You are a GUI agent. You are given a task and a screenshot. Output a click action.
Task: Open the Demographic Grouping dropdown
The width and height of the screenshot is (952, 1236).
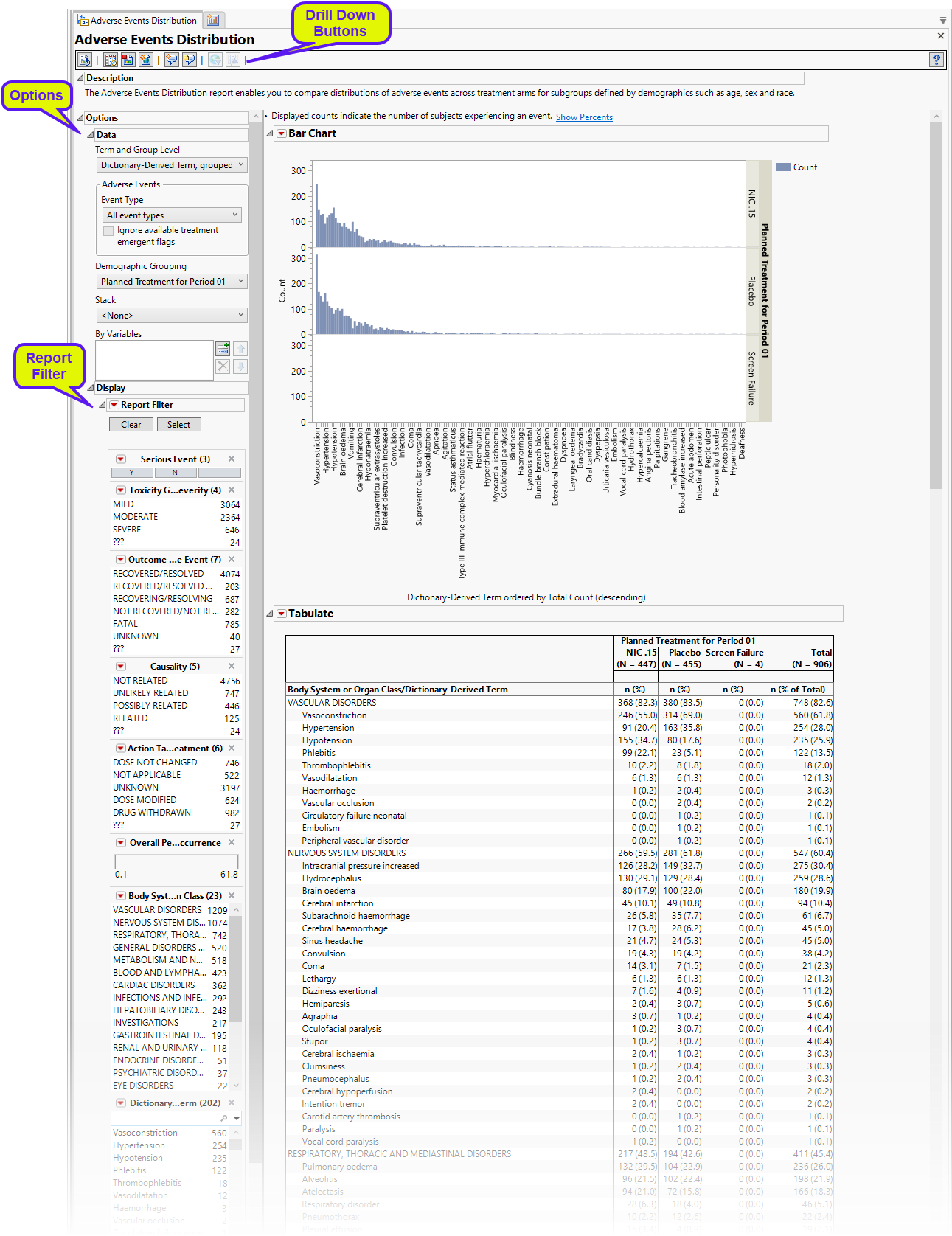coord(172,282)
